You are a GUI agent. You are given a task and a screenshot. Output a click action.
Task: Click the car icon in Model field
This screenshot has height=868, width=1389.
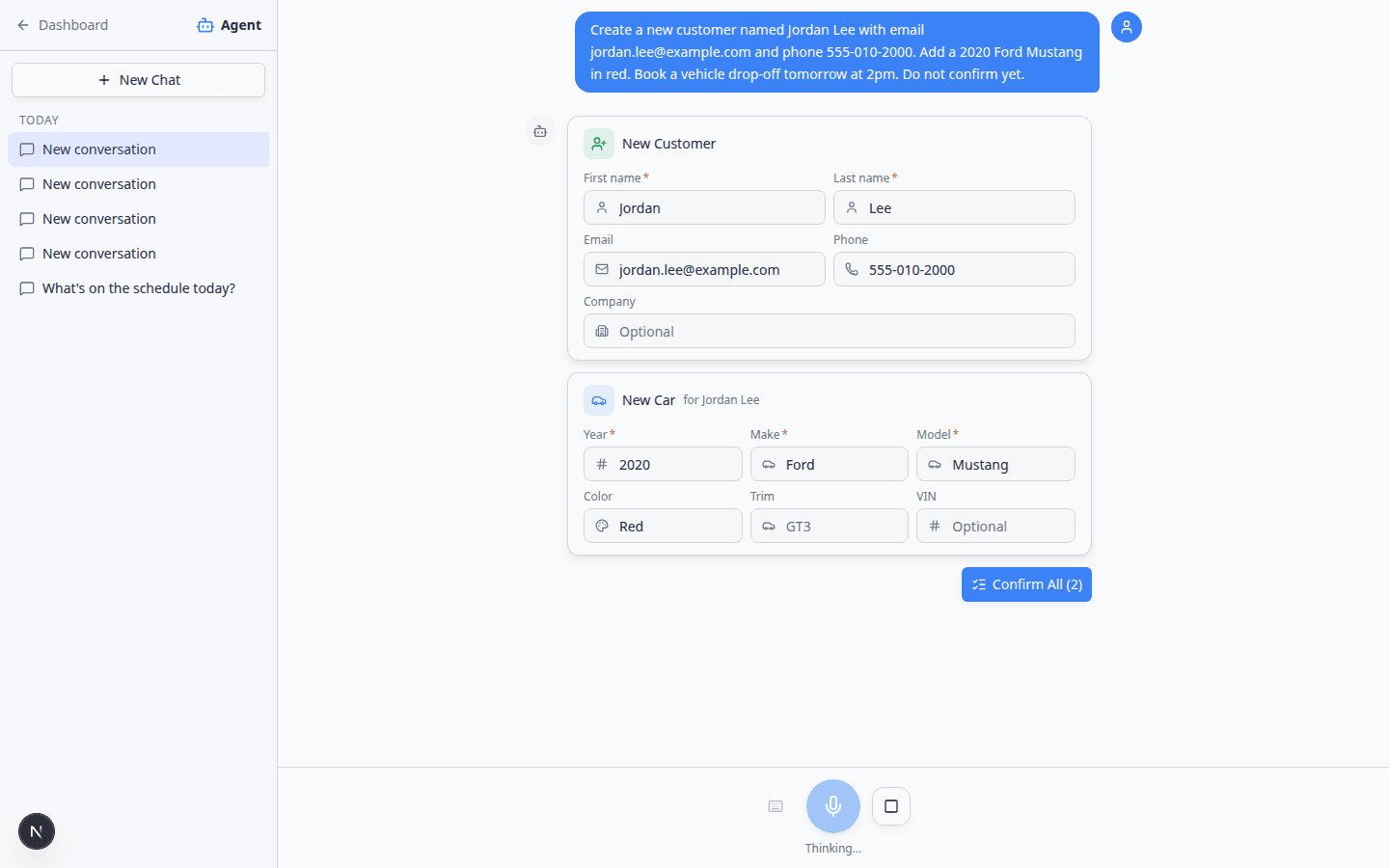pyautogui.click(x=935, y=464)
